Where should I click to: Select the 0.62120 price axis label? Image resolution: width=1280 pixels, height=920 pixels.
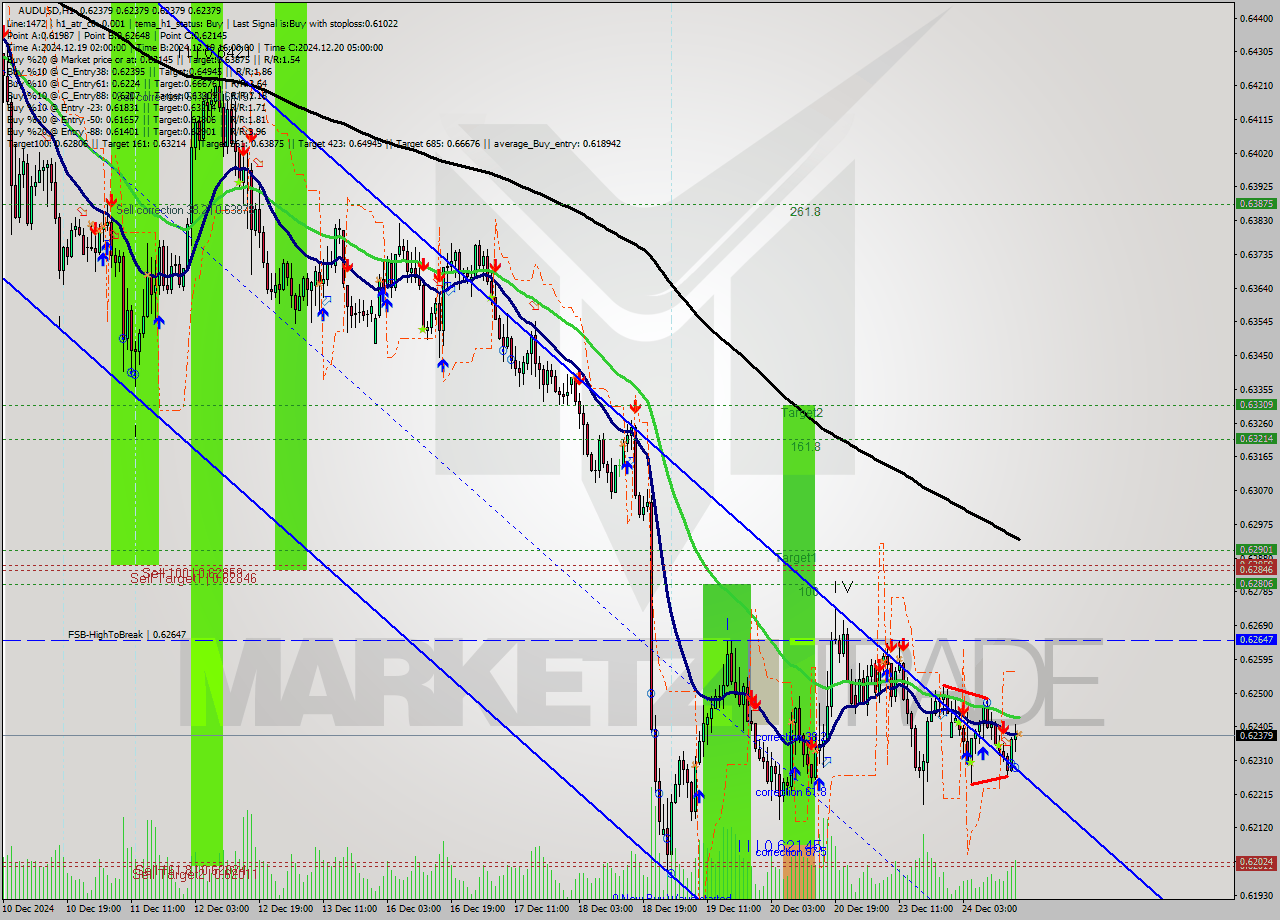pos(1256,827)
